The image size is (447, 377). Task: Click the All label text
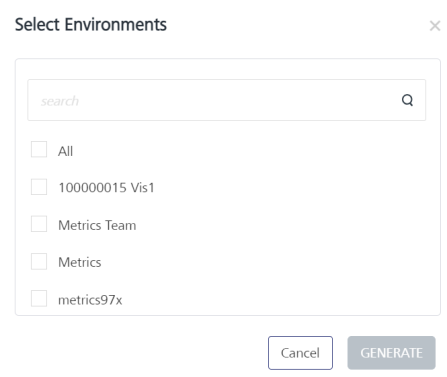(65, 151)
